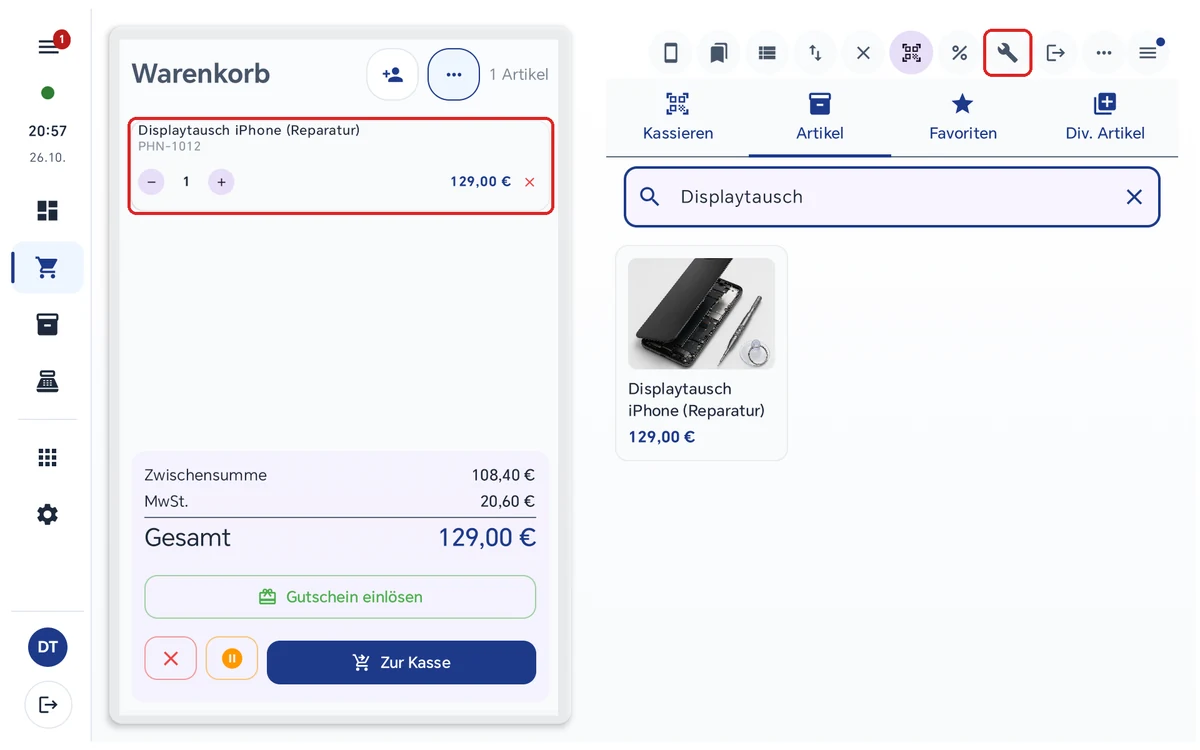Increase quantity of Displaytausch iPhone
Viewport: 1200px width, 750px height.
click(x=221, y=182)
